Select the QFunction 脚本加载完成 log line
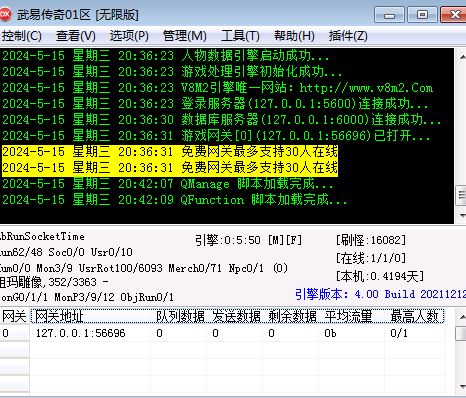 click(x=175, y=200)
